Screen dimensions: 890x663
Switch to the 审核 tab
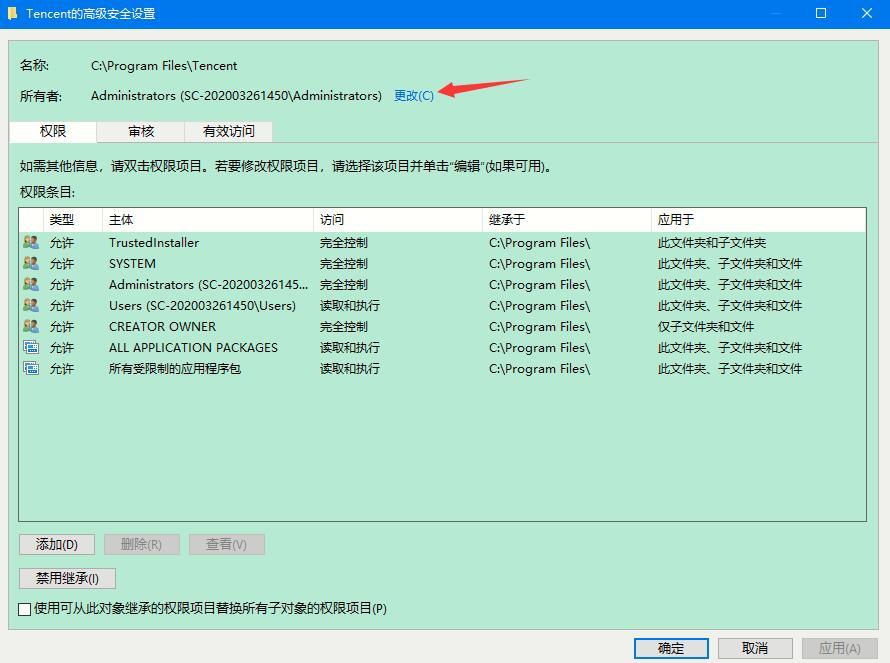[x=139, y=130]
